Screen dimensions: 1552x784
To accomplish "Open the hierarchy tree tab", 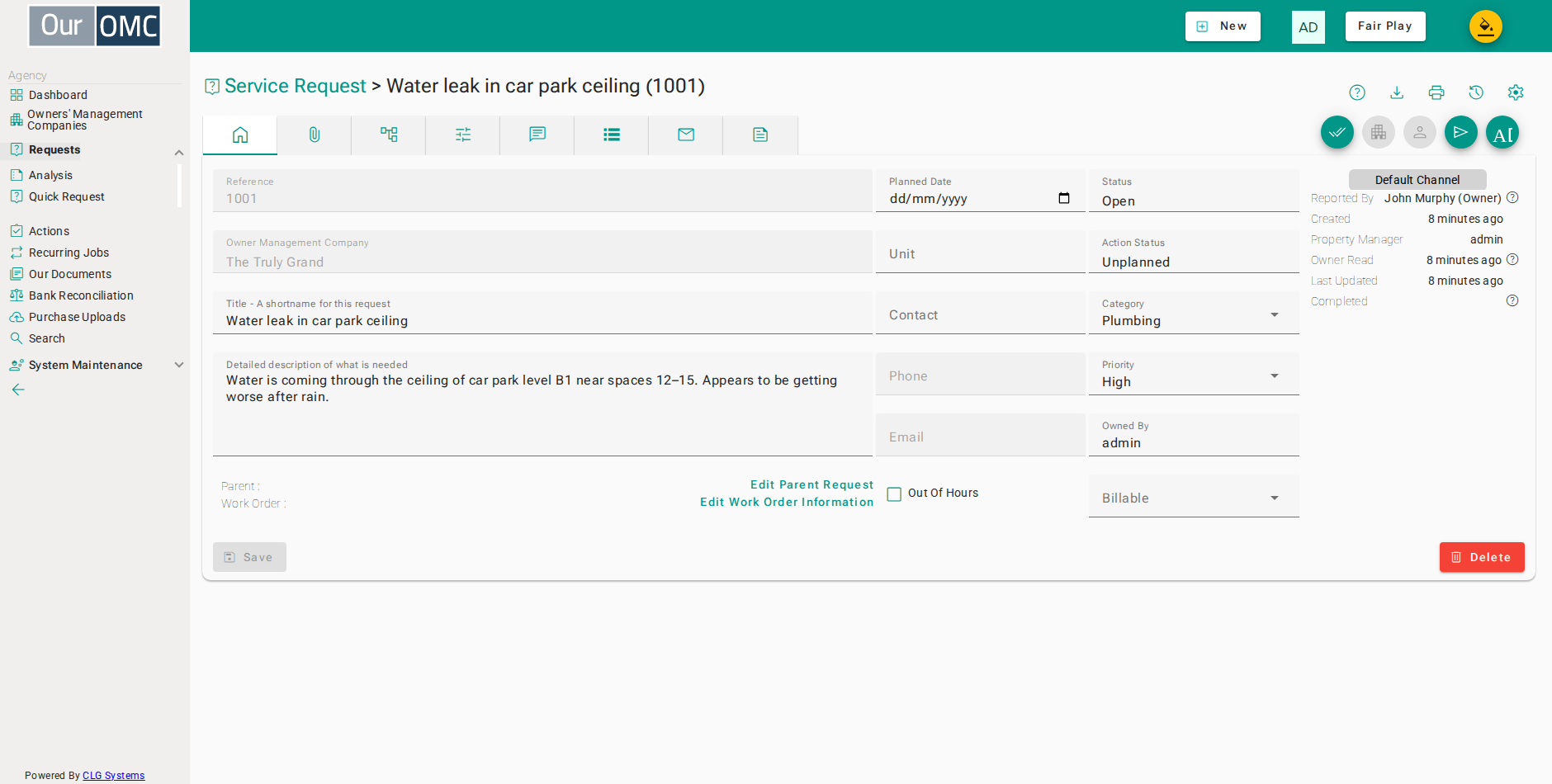I will click(x=389, y=135).
